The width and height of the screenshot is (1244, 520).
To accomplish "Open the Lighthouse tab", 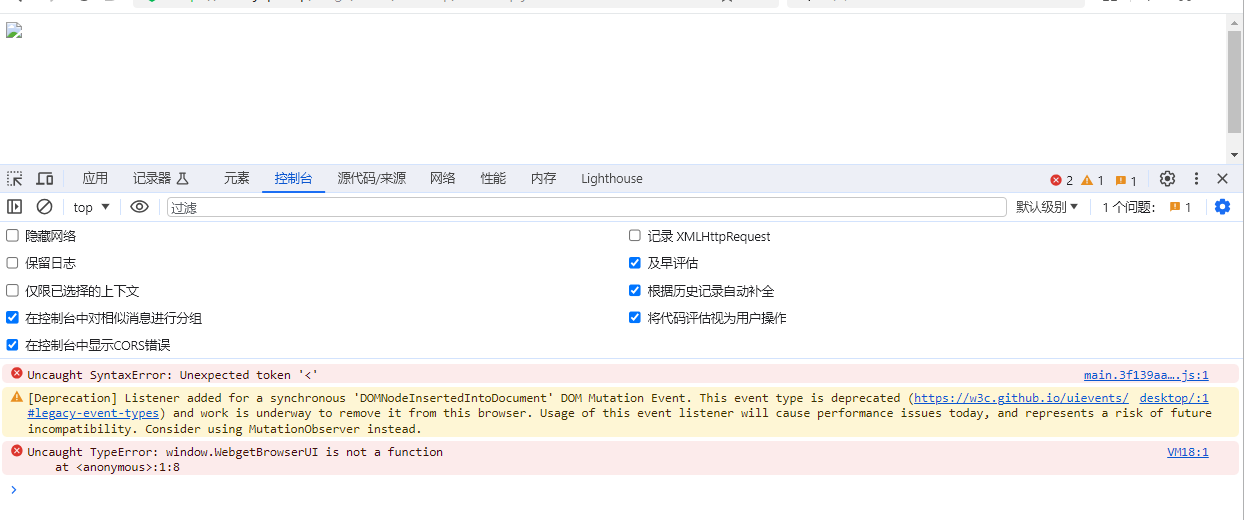I will (x=612, y=179).
